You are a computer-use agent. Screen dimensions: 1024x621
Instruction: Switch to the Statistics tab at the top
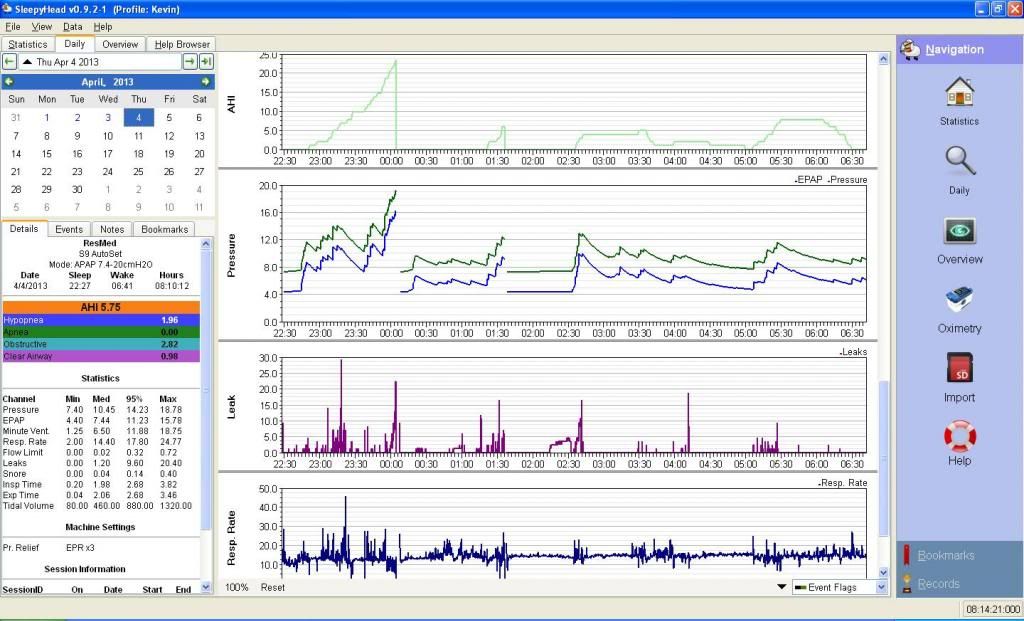[28, 44]
